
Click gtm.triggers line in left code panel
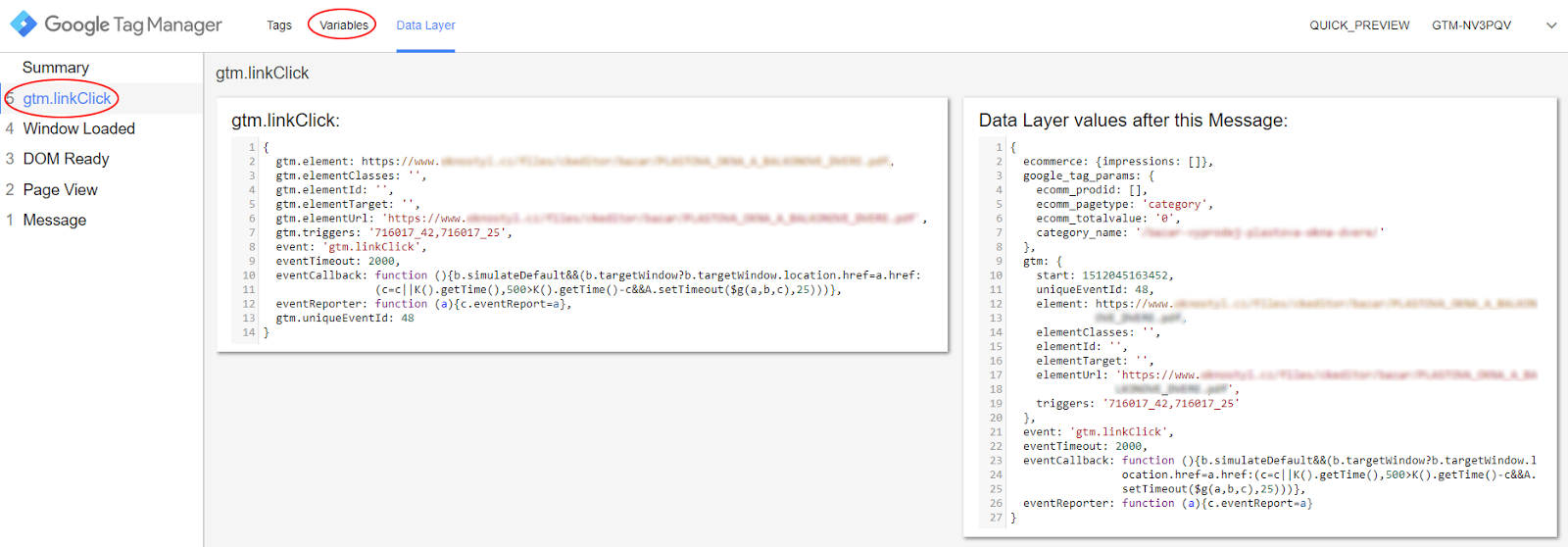click(x=394, y=233)
